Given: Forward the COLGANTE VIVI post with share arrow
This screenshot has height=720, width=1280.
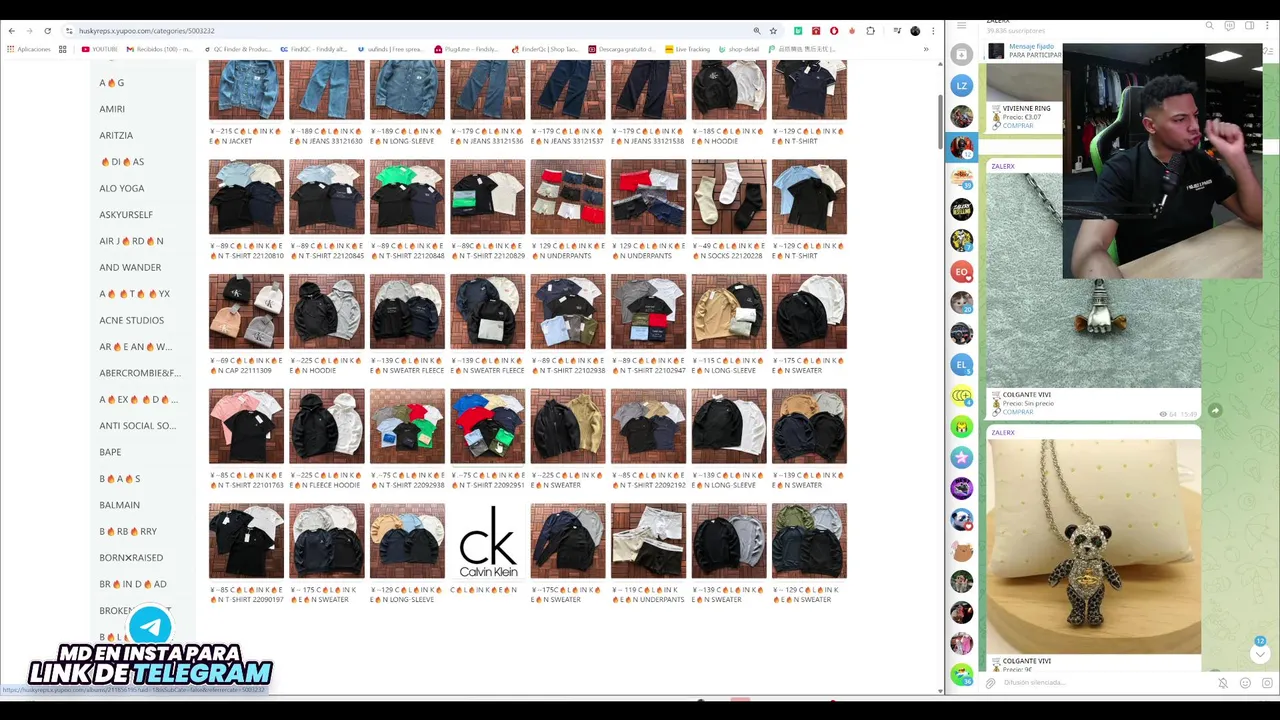Looking at the screenshot, I should (x=1215, y=410).
